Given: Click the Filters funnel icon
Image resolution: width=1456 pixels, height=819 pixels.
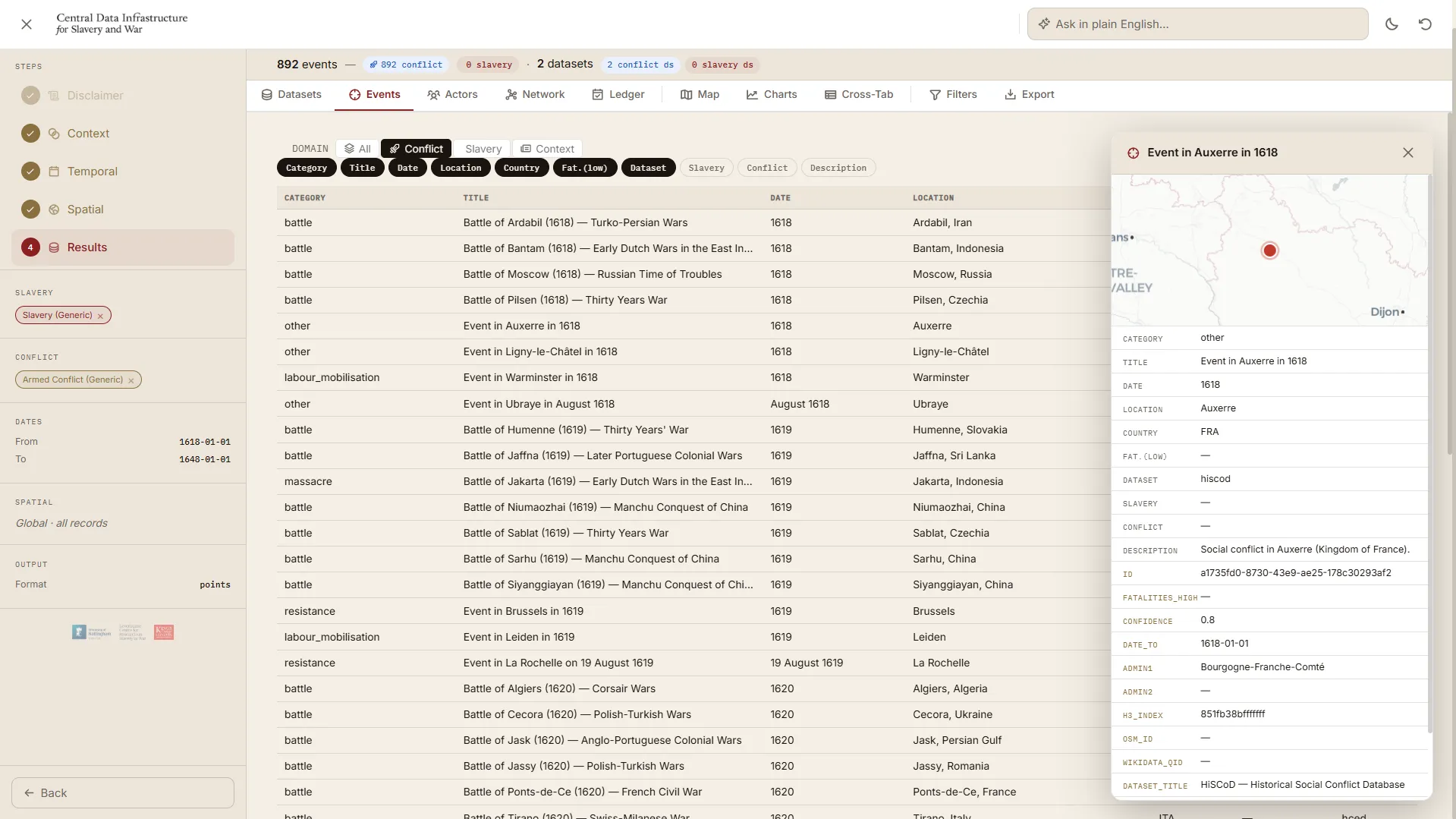Looking at the screenshot, I should coord(935,95).
